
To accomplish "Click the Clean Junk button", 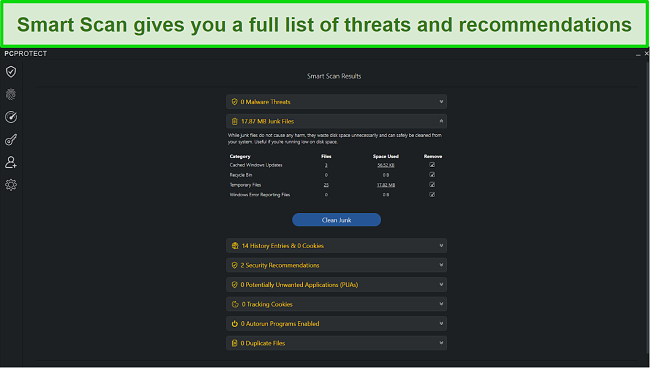I will tap(336, 220).
